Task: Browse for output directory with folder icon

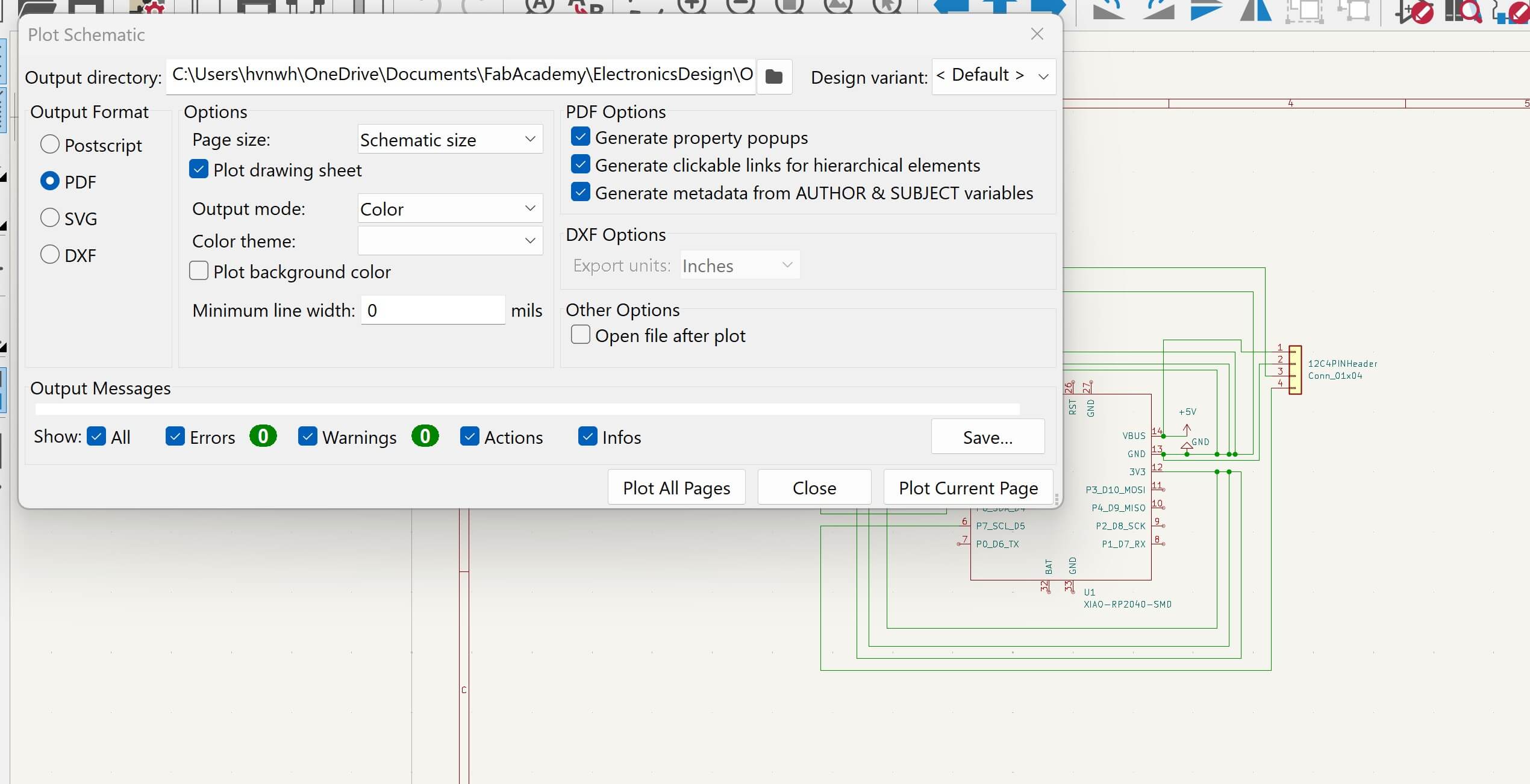Action: pyautogui.click(x=774, y=76)
